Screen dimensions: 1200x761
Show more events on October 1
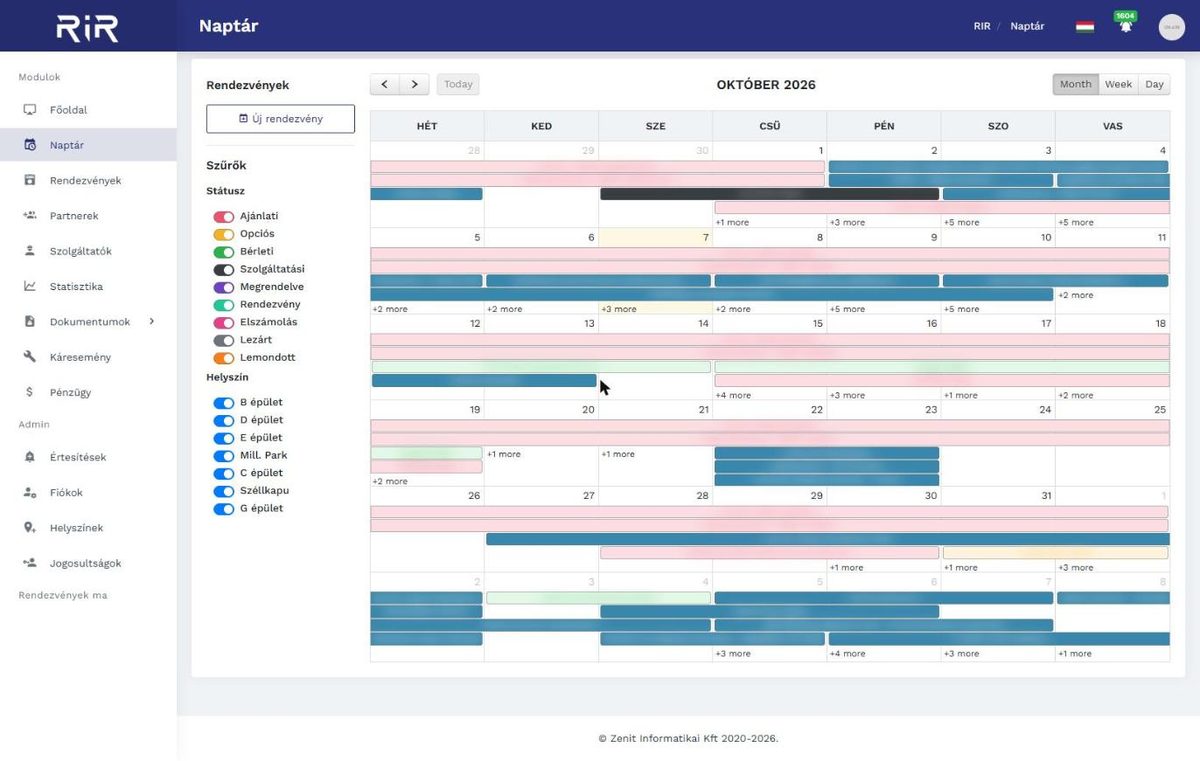(732, 222)
